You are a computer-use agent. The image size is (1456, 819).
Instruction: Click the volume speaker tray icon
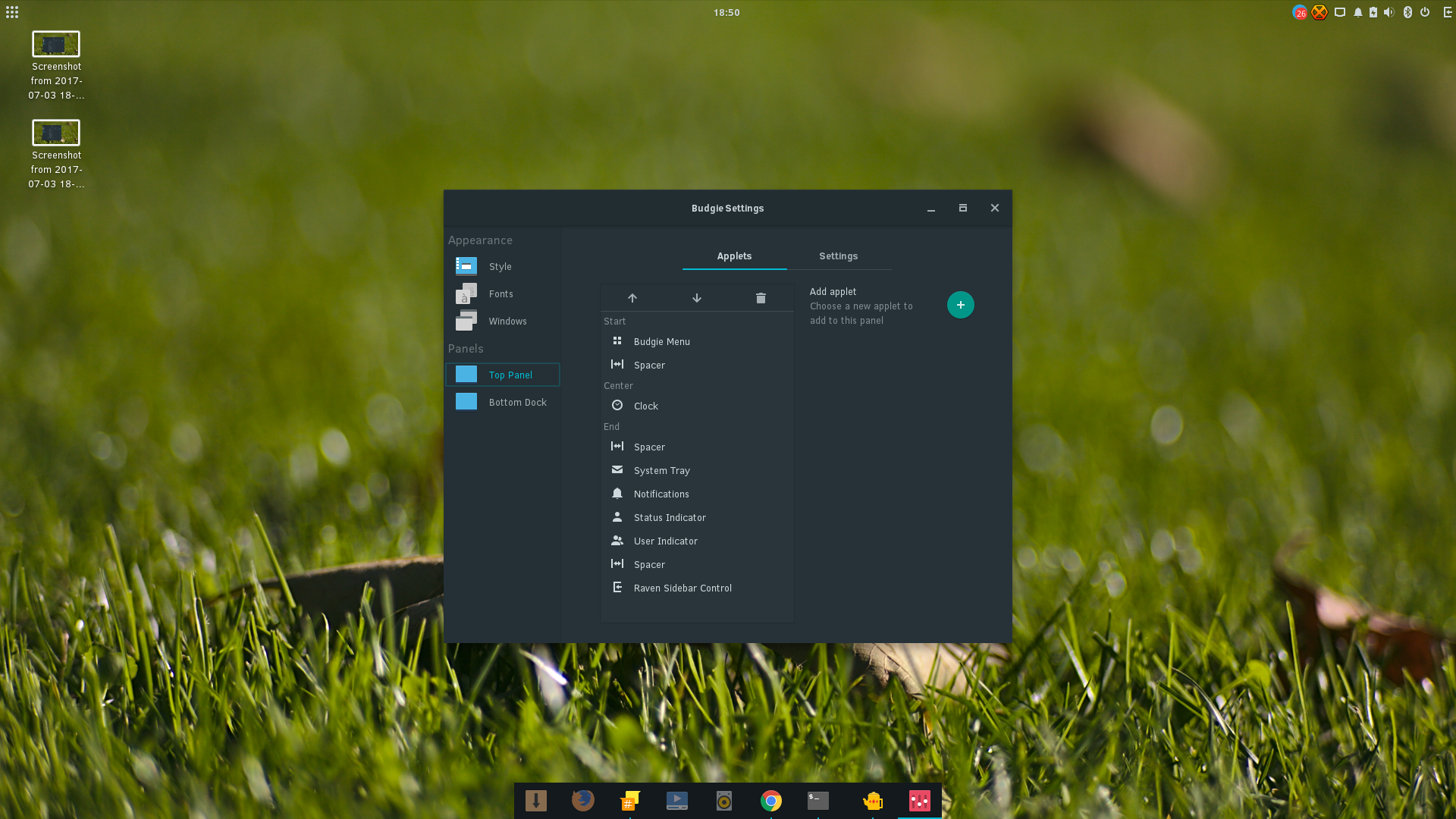click(1389, 12)
